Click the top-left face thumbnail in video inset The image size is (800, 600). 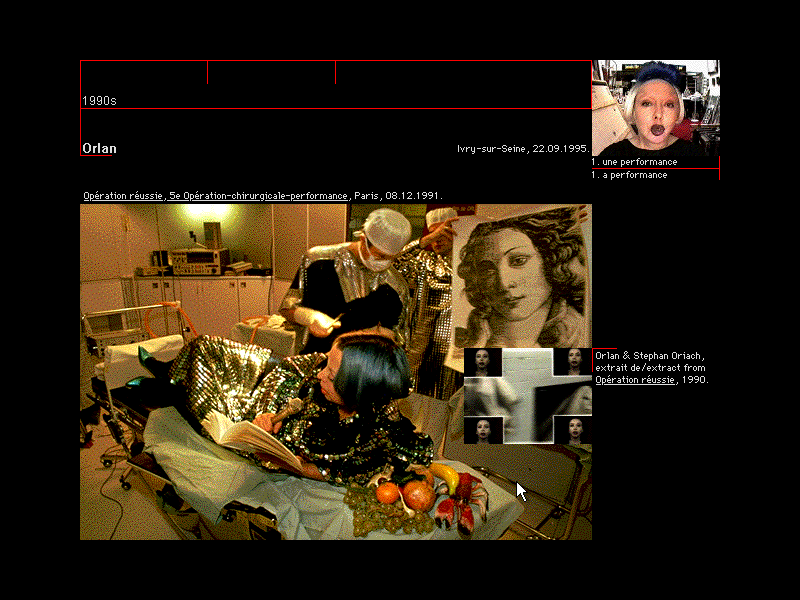483,362
